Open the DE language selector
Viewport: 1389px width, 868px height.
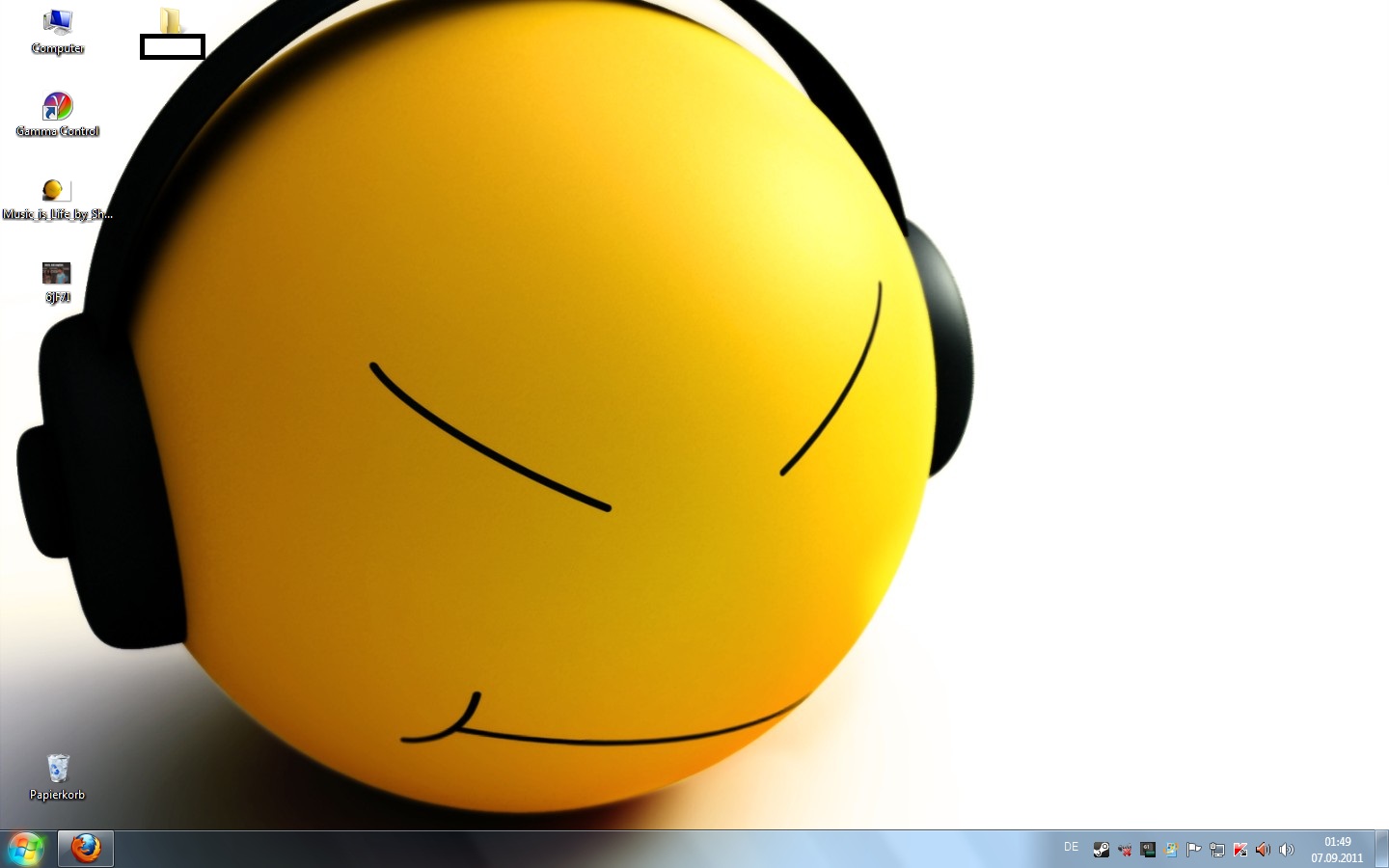(x=1071, y=847)
